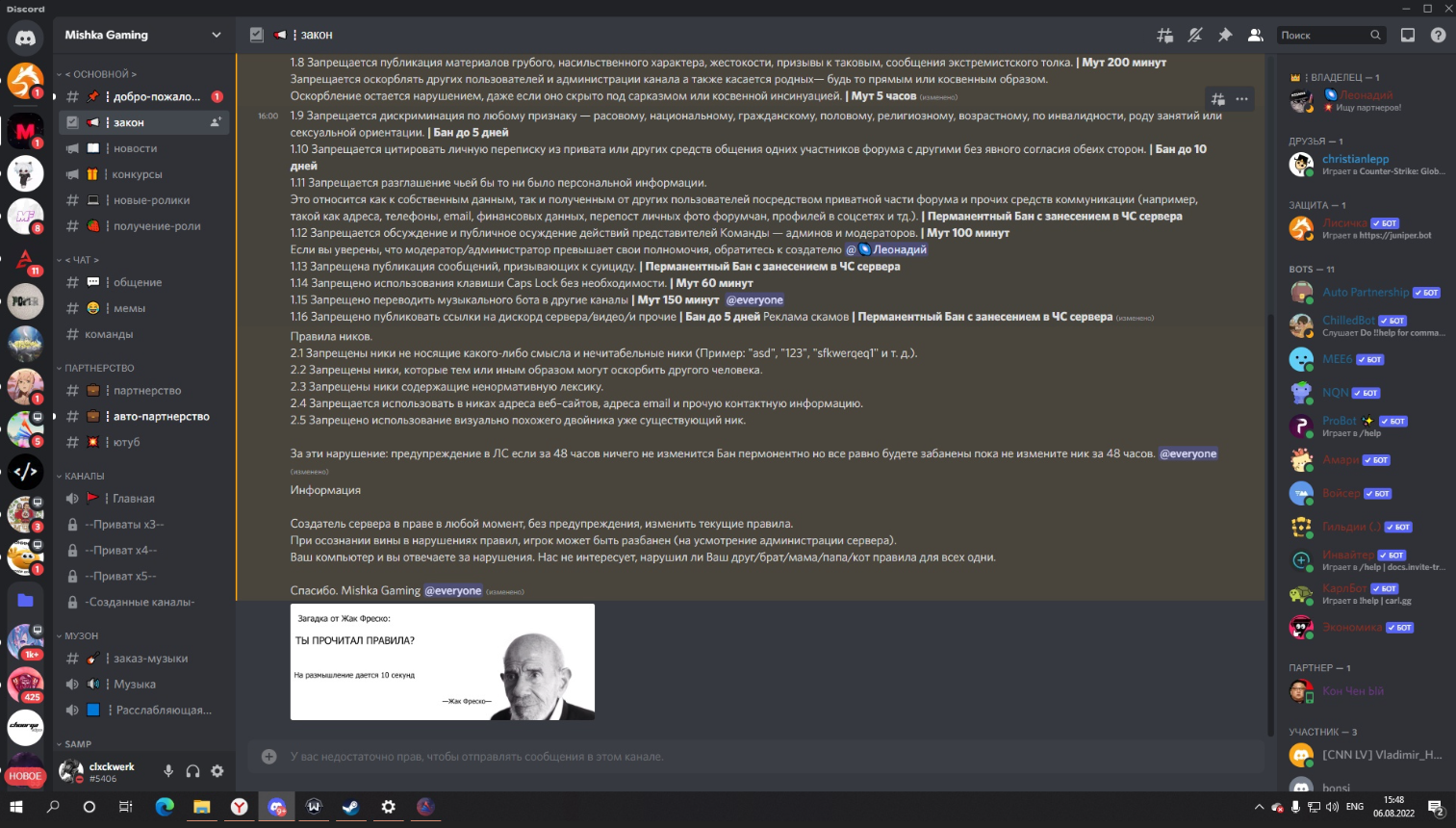Open Windows notification center
Screen dimensions: 1456x828
[1435, 807]
